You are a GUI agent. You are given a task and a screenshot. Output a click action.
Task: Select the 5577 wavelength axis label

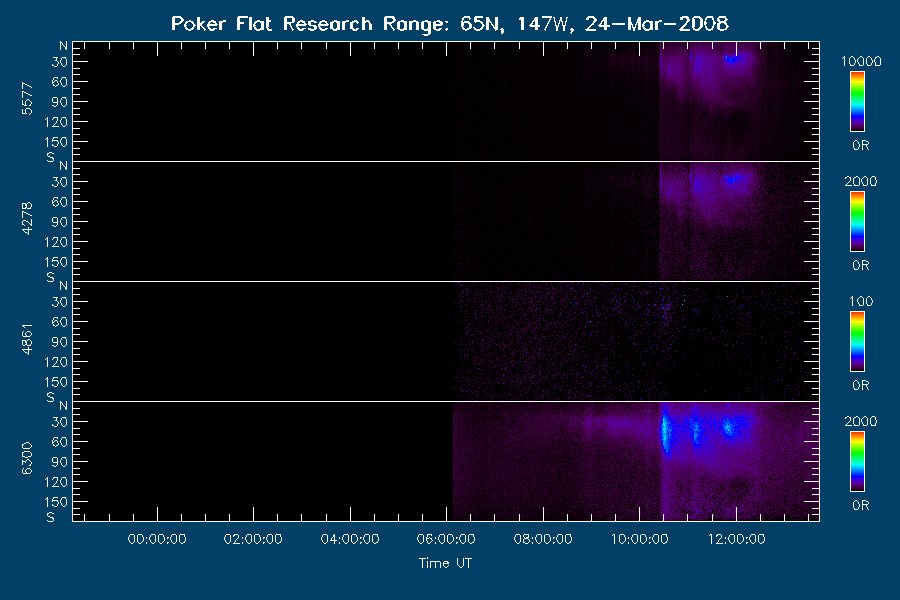tap(27, 99)
